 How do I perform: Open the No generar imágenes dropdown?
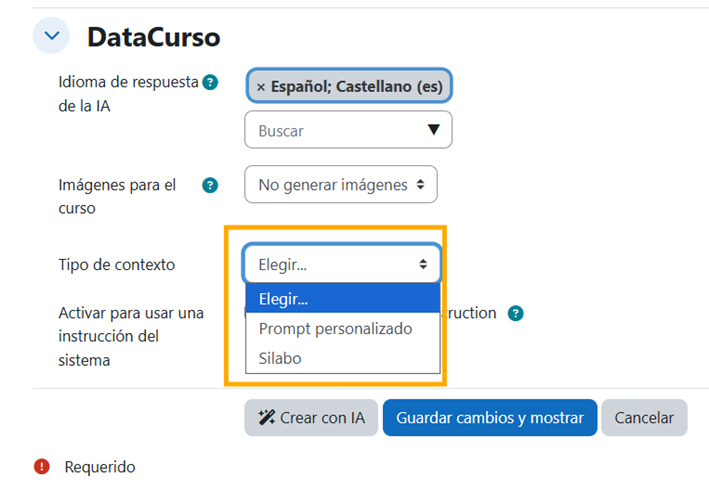coord(340,184)
